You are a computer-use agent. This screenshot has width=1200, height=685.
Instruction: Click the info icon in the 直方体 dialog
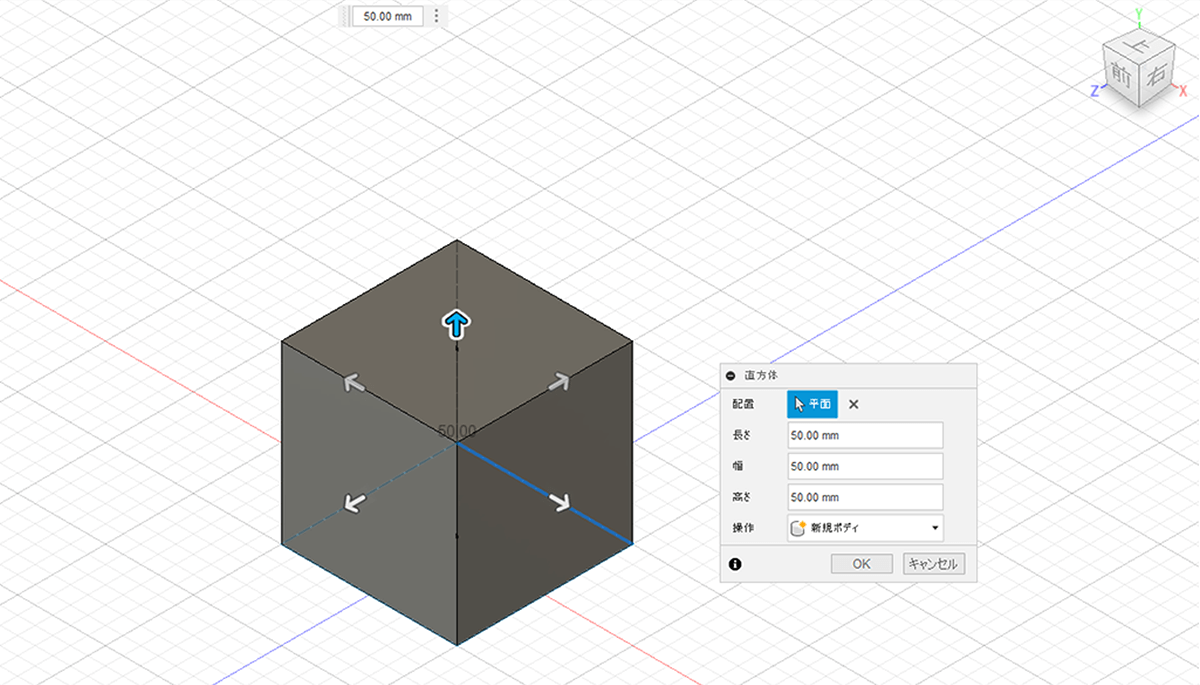(735, 564)
